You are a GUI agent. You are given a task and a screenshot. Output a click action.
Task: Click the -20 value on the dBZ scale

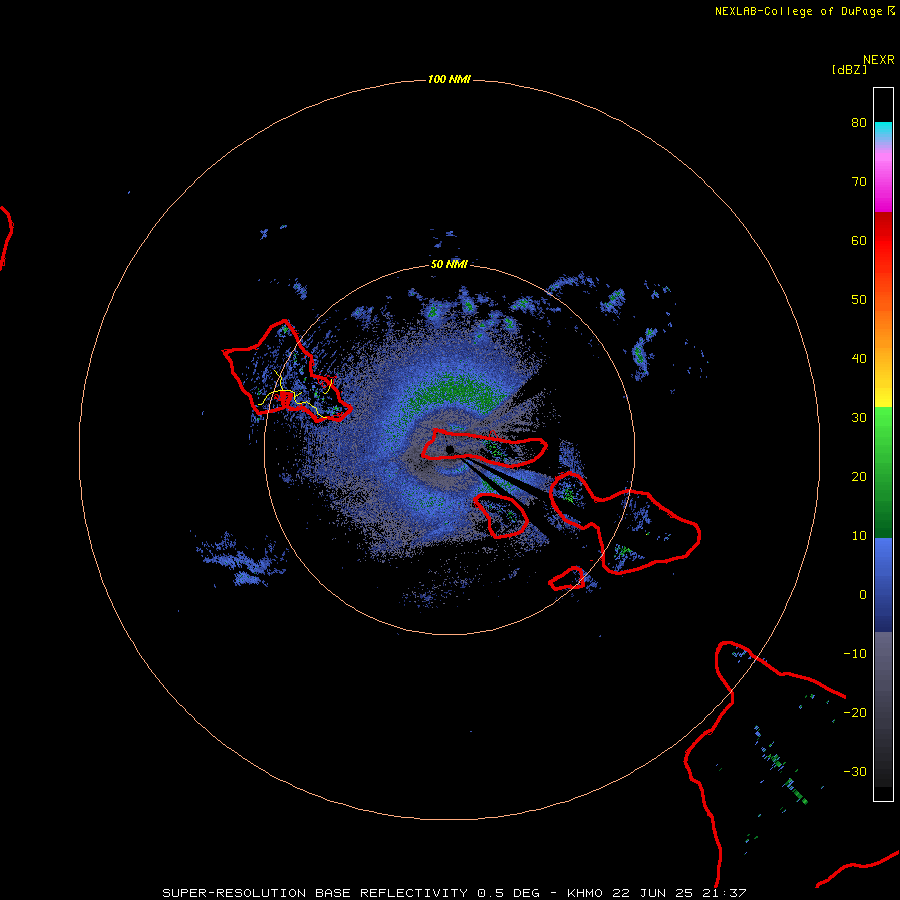click(855, 712)
